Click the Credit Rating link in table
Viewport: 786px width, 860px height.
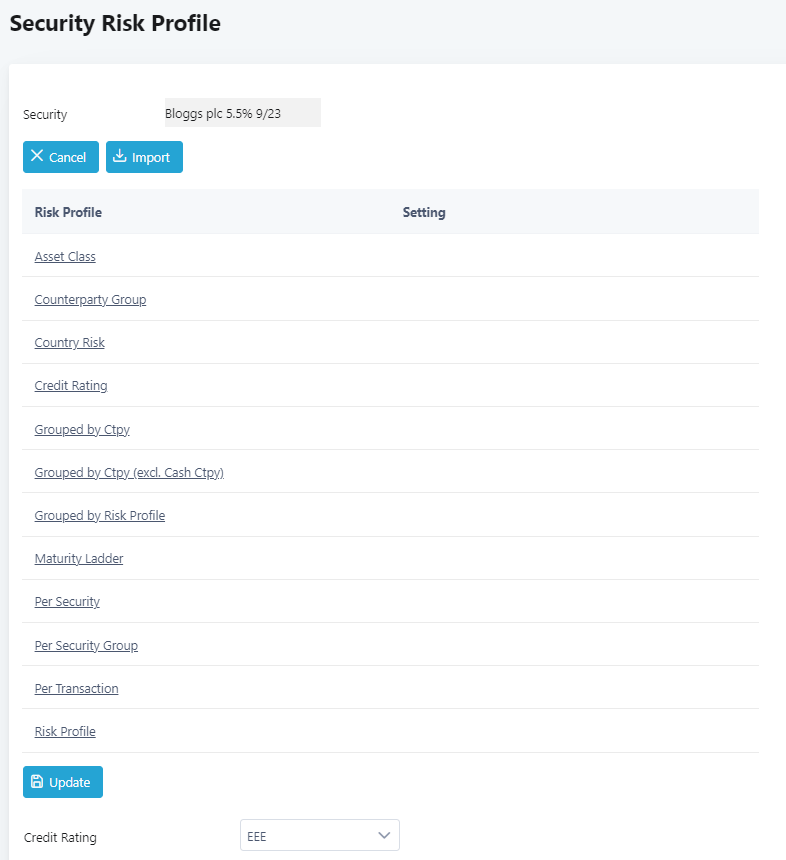[71, 386]
